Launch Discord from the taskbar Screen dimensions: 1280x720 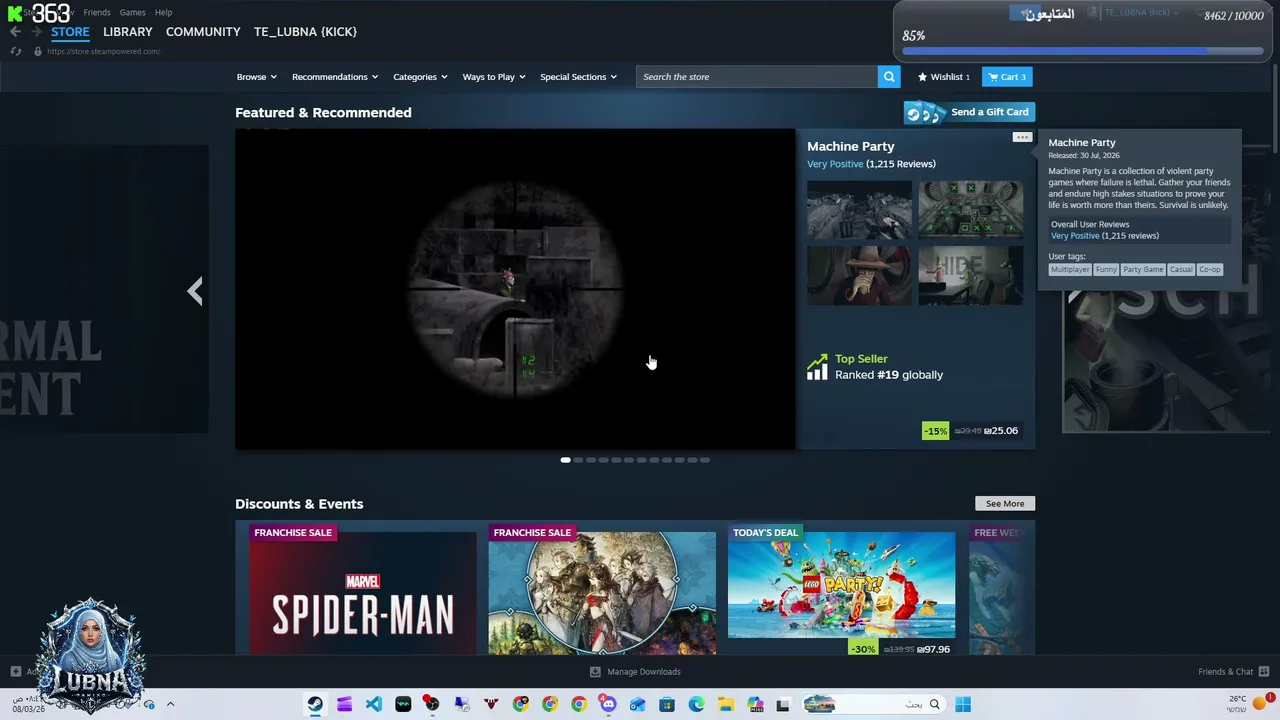coord(608,704)
